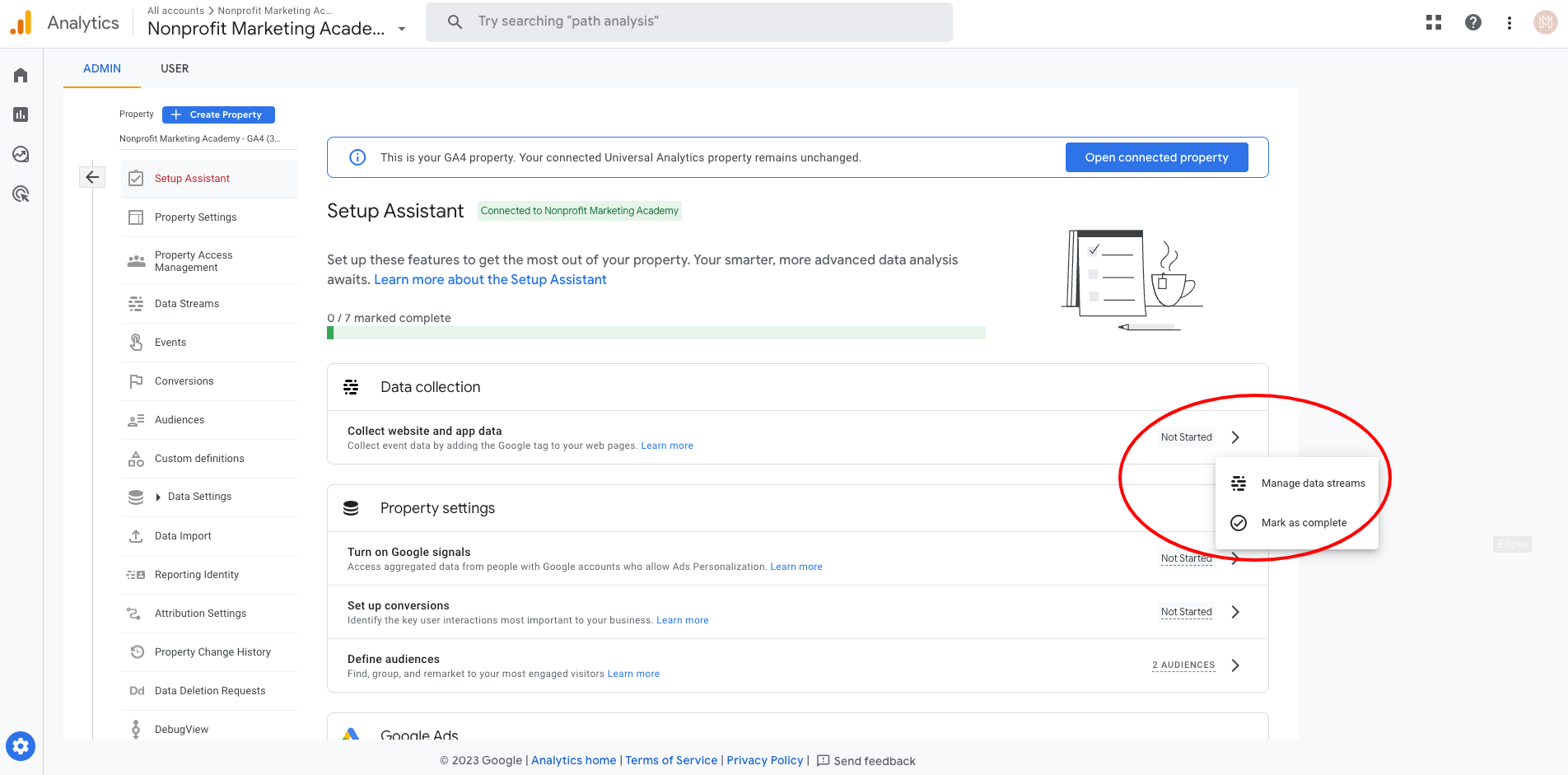
Task: Select Mark as complete option
Action: 1304,523
